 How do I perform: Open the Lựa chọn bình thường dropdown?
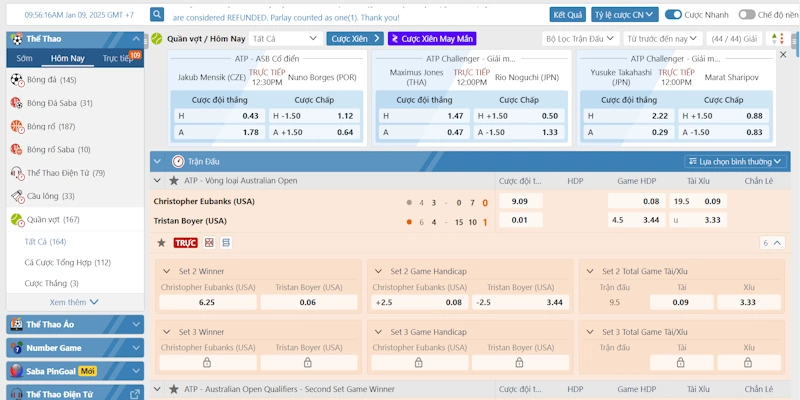735,162
